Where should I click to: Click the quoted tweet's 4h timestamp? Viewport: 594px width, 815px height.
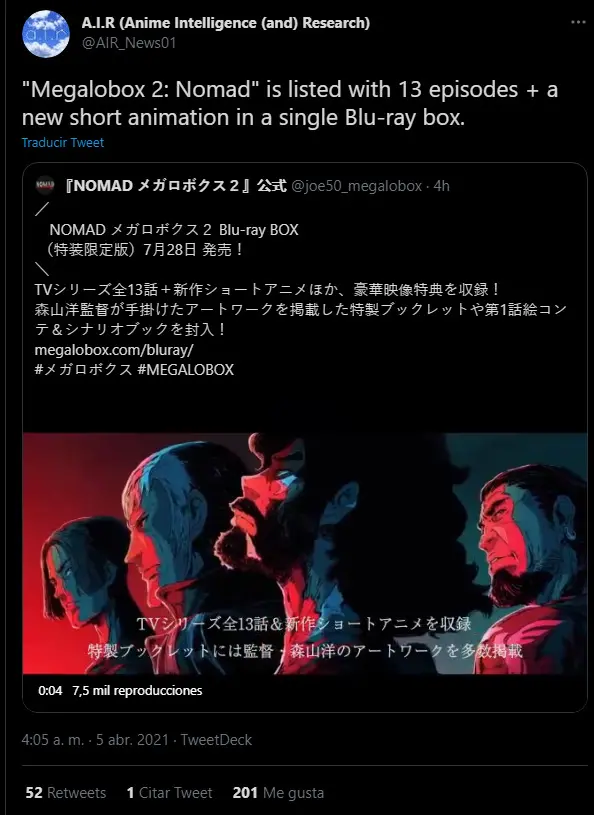(442, 186)
